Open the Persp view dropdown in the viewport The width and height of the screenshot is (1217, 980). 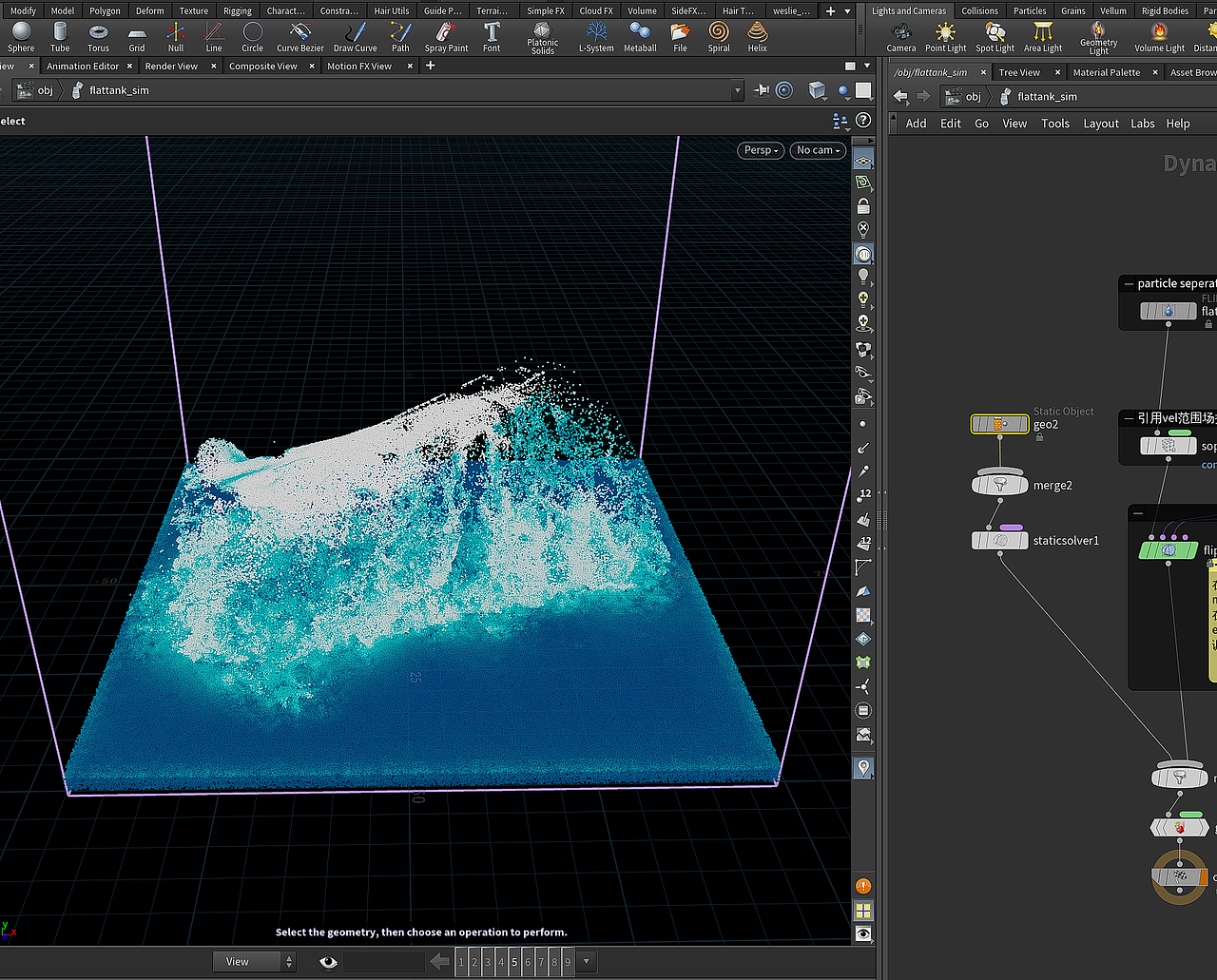760,150
